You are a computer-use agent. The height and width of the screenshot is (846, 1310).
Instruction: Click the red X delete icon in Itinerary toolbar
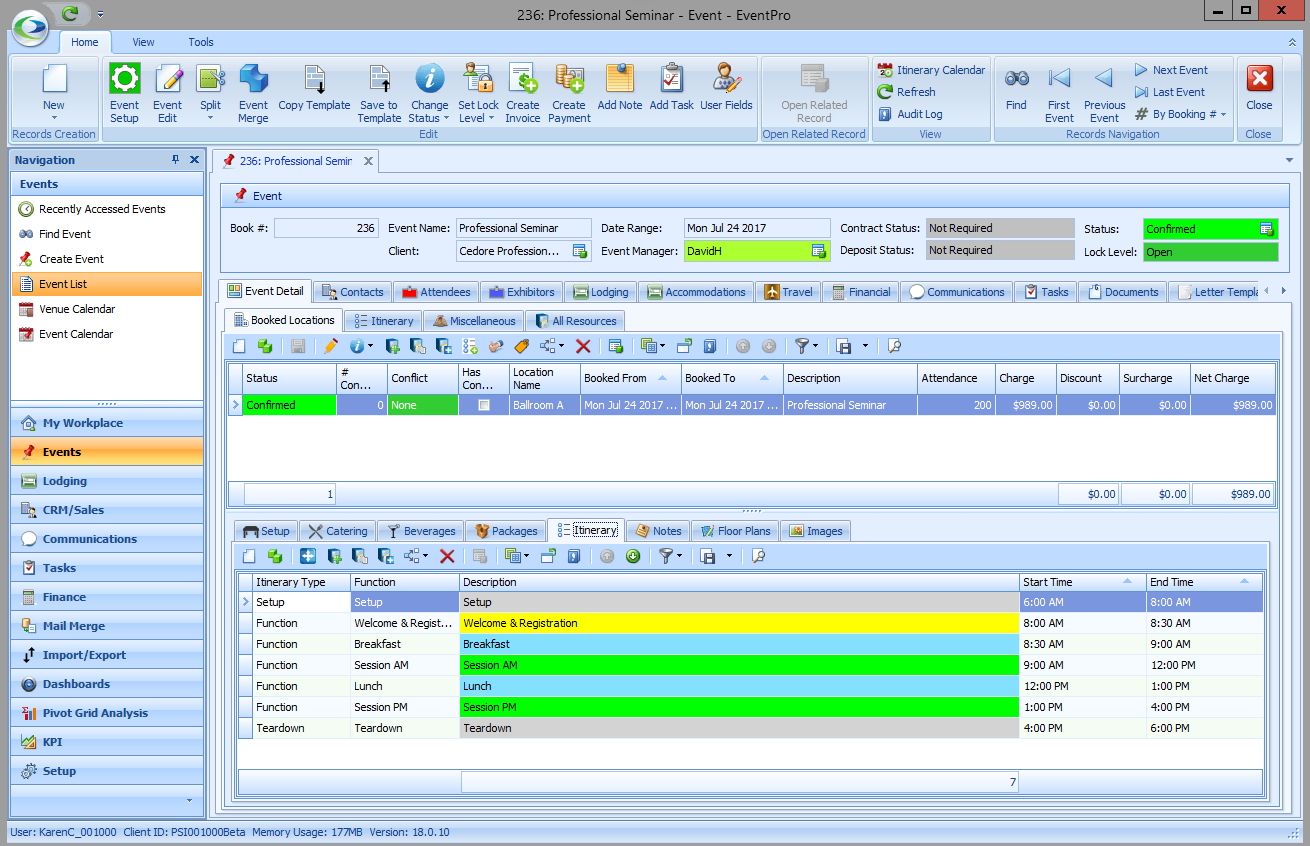[x=447, y=556]
